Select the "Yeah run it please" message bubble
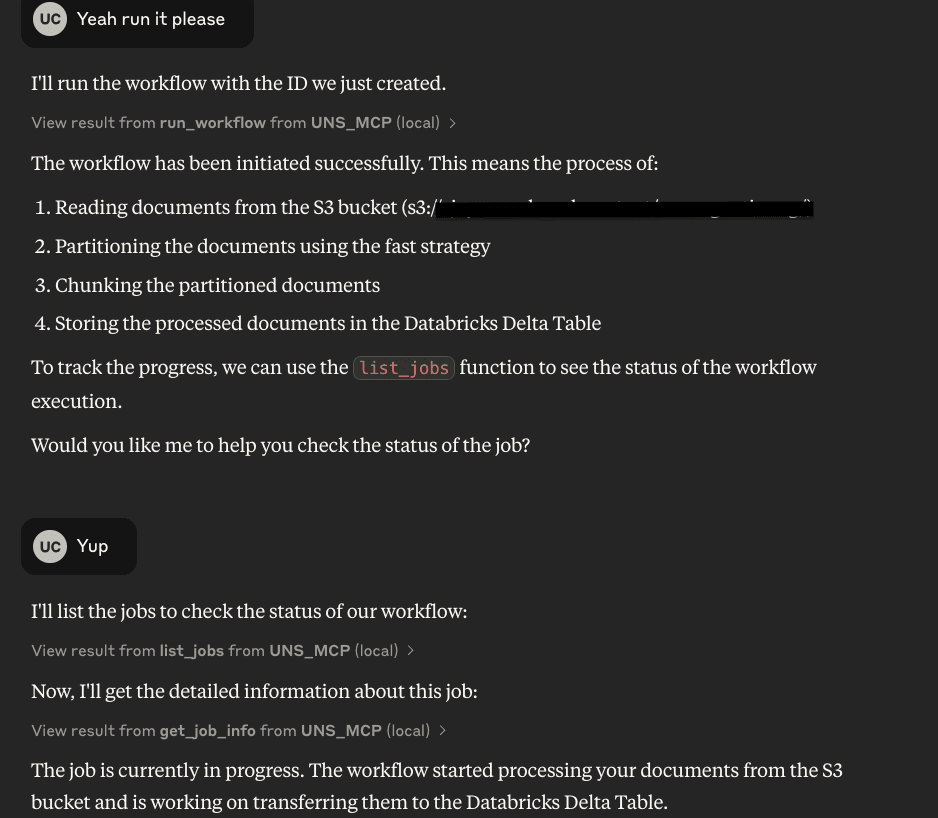The height and width of the screenshot is (818, 938). 138,21
